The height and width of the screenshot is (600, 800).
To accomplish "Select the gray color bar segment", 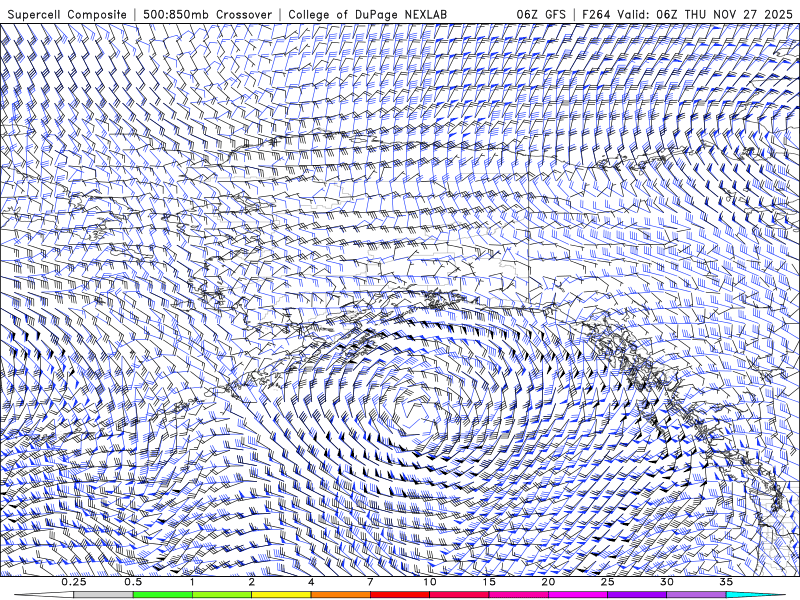I will 104,595.
